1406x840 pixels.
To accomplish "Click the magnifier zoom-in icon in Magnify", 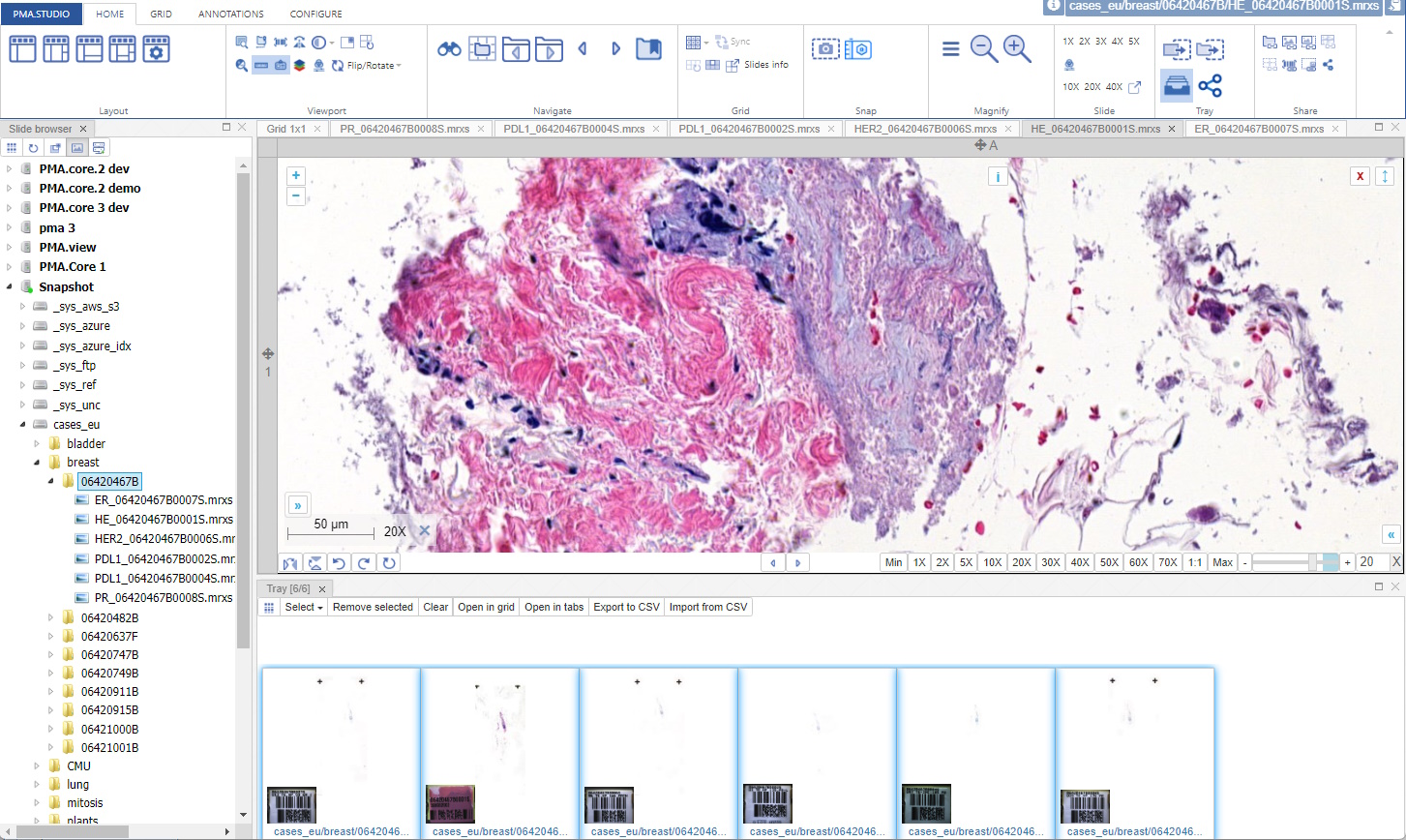I will [x=1017, y=49].
